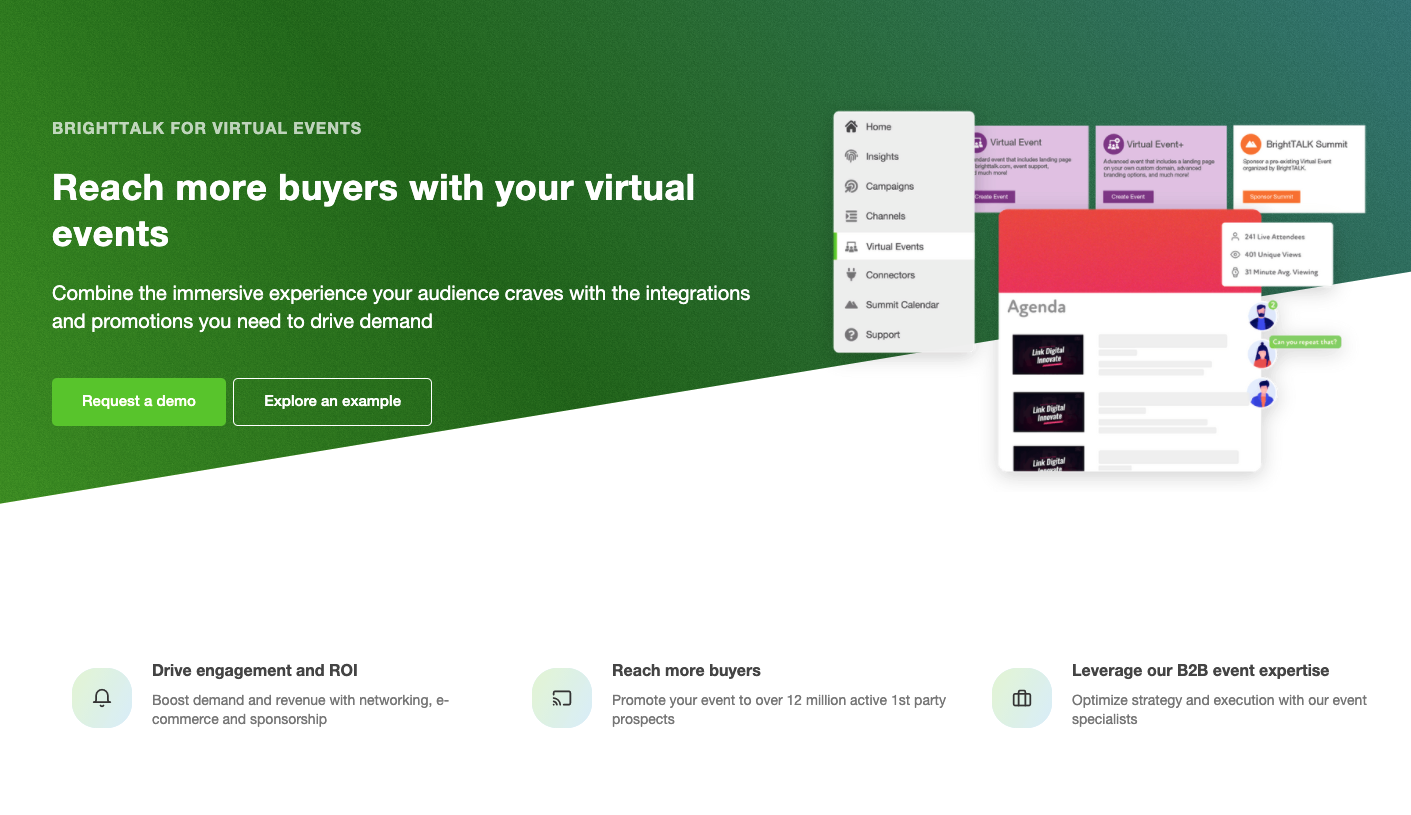Click the Request a demo button
This screenshot has width=1411, height=815.
[139, 401]
